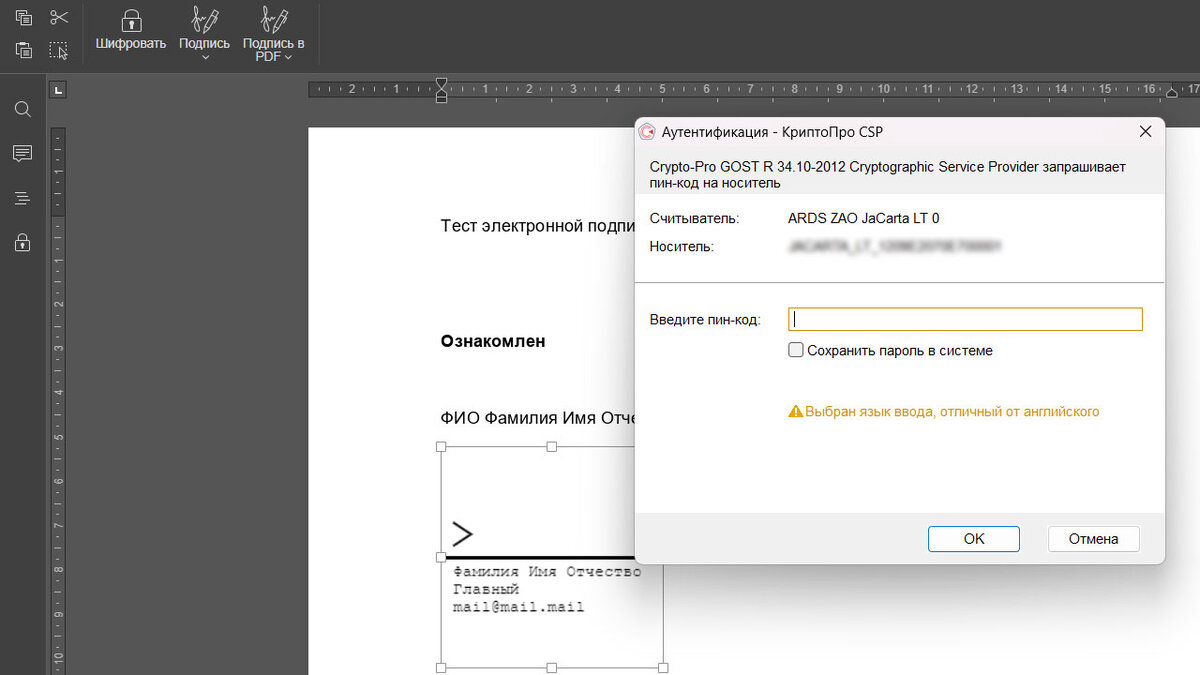1200x675 pixels.
Task: Click the Paste clipboard icon
Action: click(23, 50)
